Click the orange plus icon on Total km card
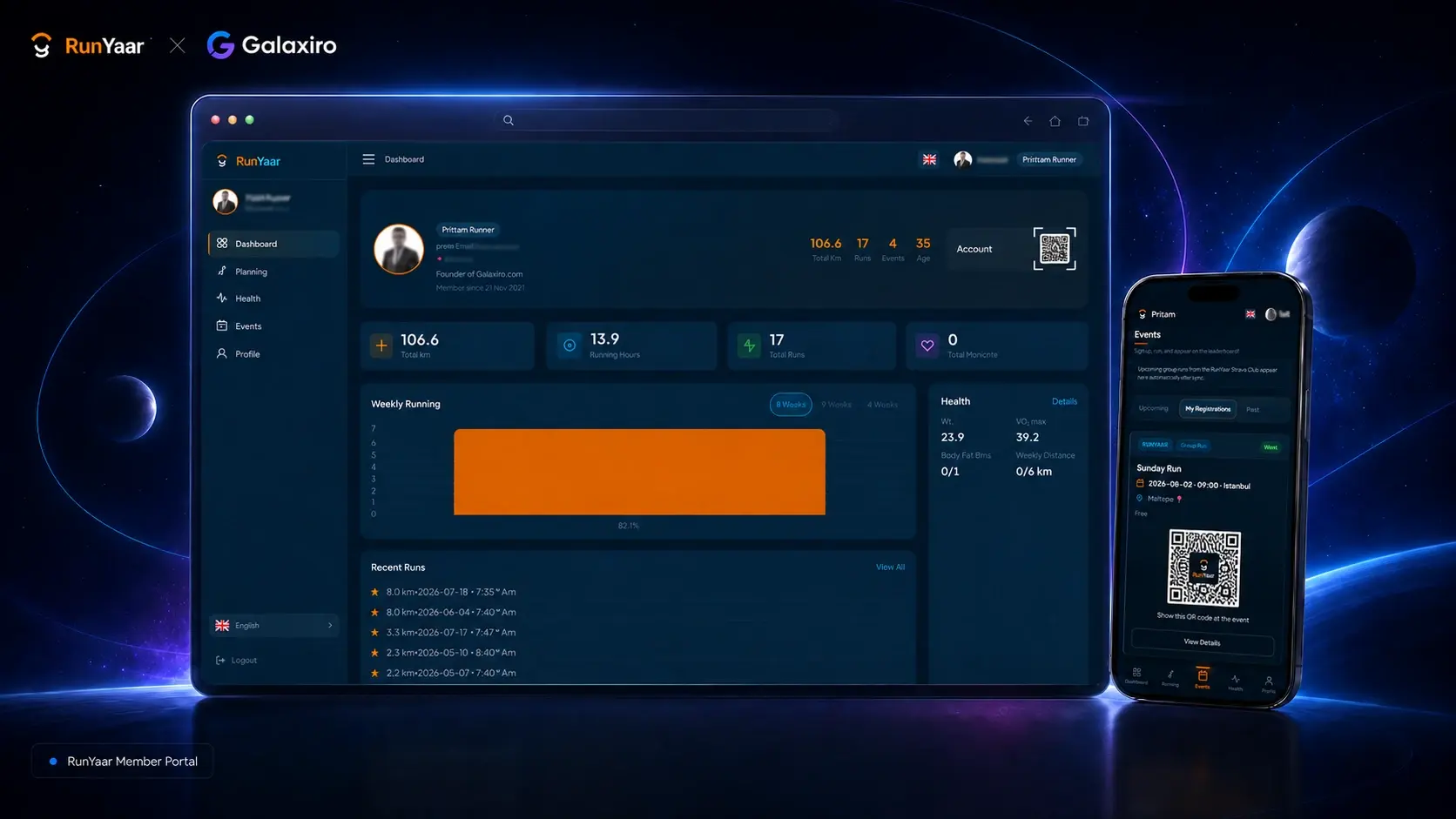Viewport: 1456px width, 819px height. [x=381, y=346]
